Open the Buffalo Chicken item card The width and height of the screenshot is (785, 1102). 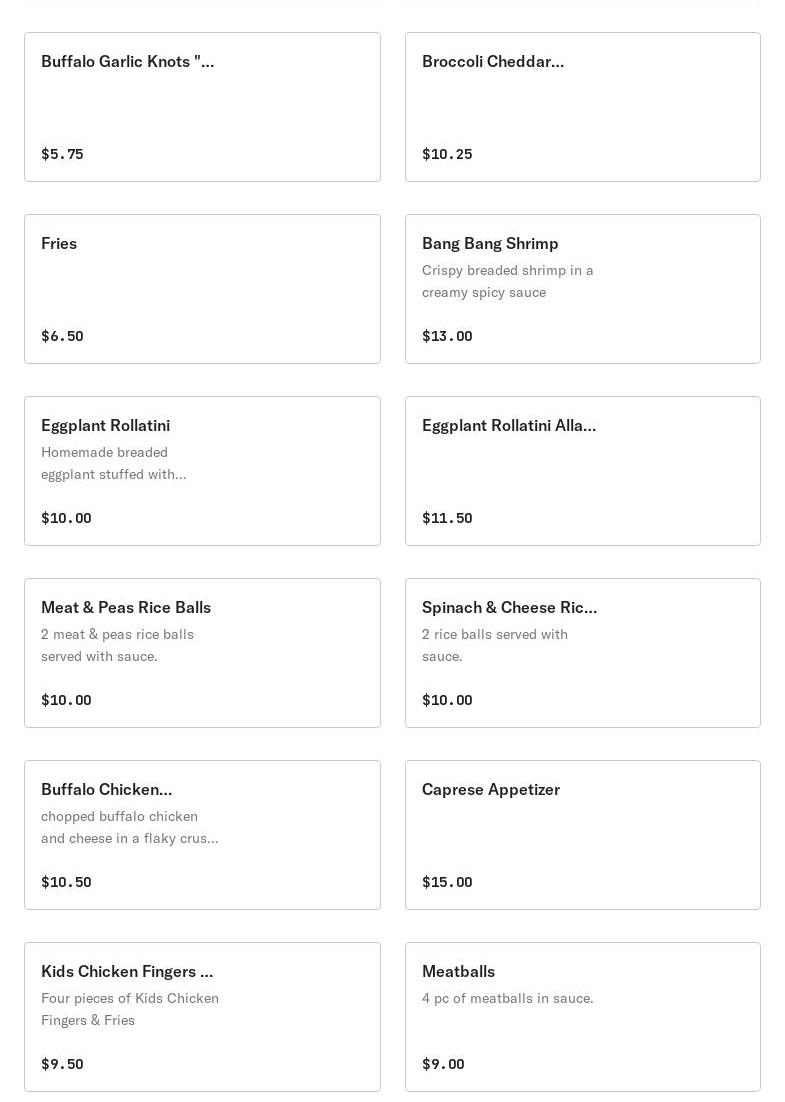pos(202,835)
